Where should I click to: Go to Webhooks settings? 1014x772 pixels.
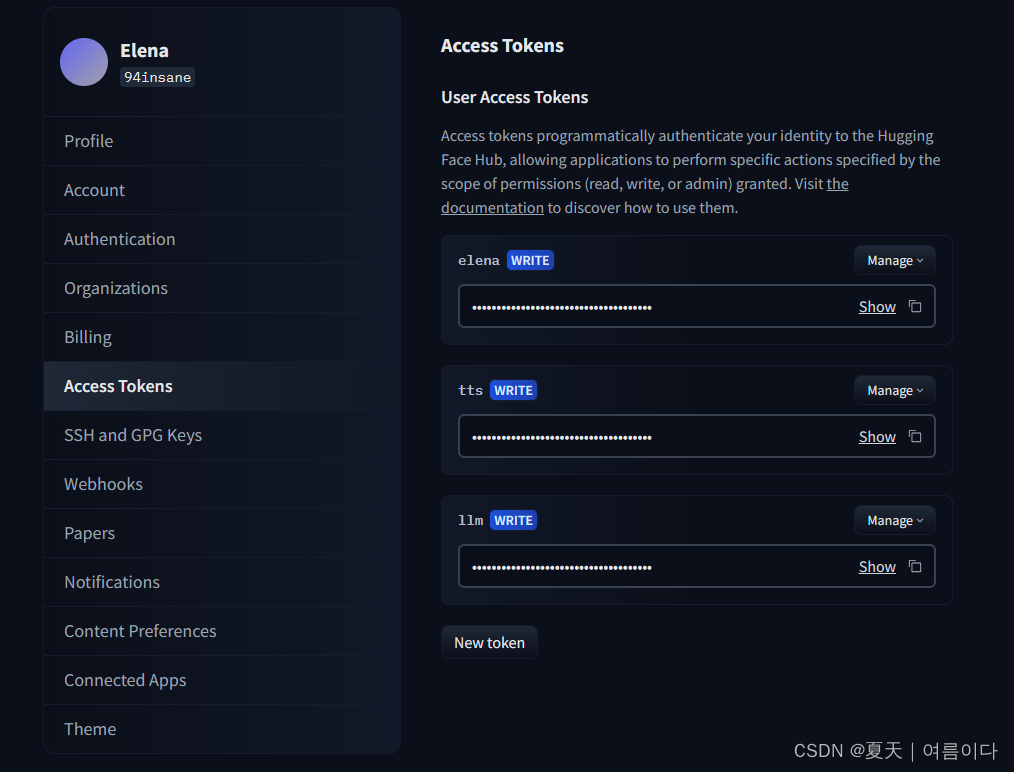pyautogui.click(x=222, y=484)
